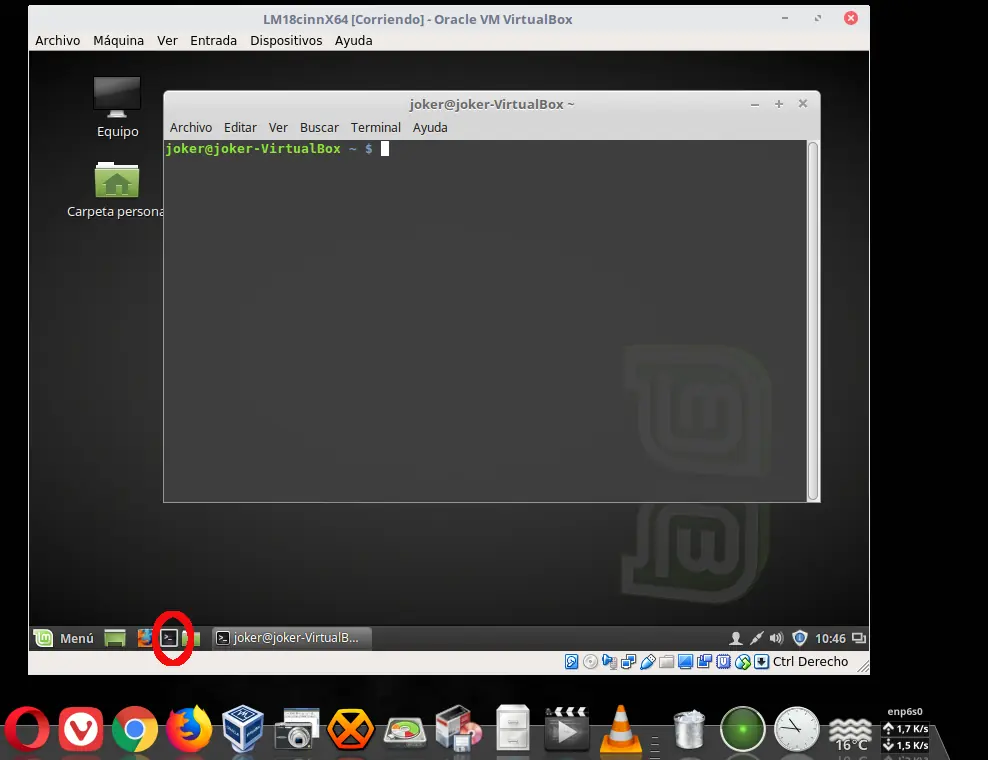The image size is (988, 760).
Task: Click the audio status icon in VirtualBox statusbar
Action: tap(610, 661)
